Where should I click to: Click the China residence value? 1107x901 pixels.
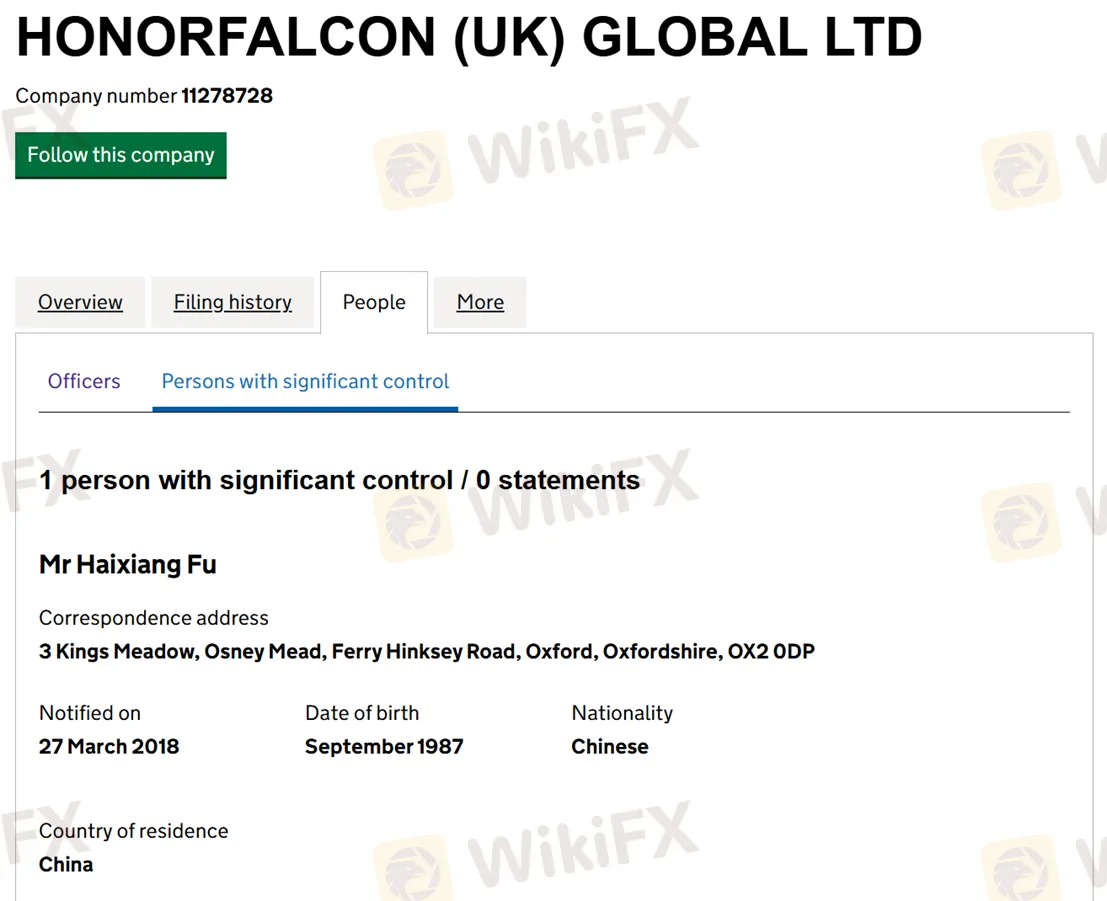(66, 864)
